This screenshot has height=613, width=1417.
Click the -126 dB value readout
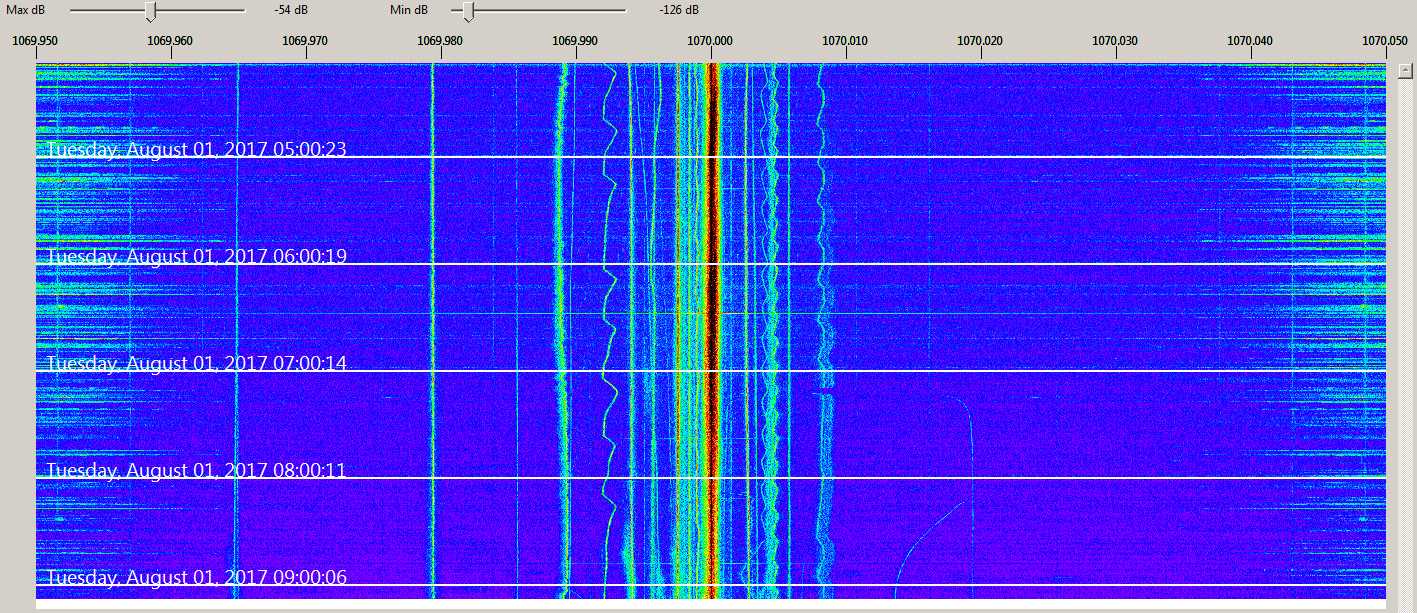(679, 9)
